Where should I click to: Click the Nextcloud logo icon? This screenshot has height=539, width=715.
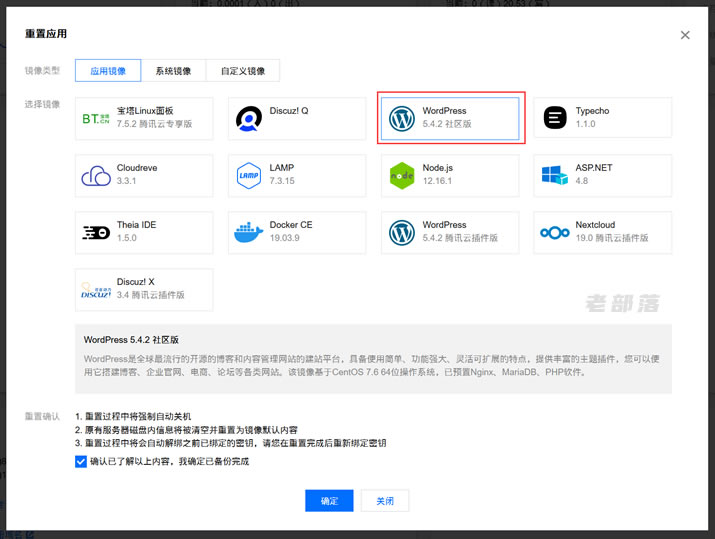(x=555, y=233)
